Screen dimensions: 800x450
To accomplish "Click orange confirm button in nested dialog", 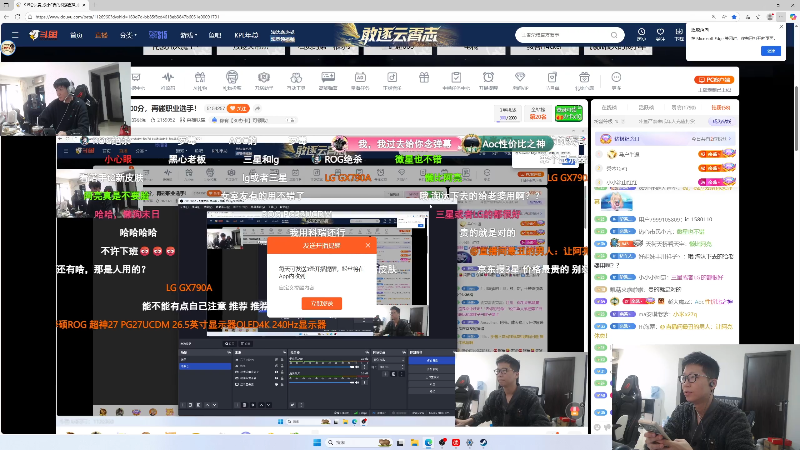I will [321, 303].
